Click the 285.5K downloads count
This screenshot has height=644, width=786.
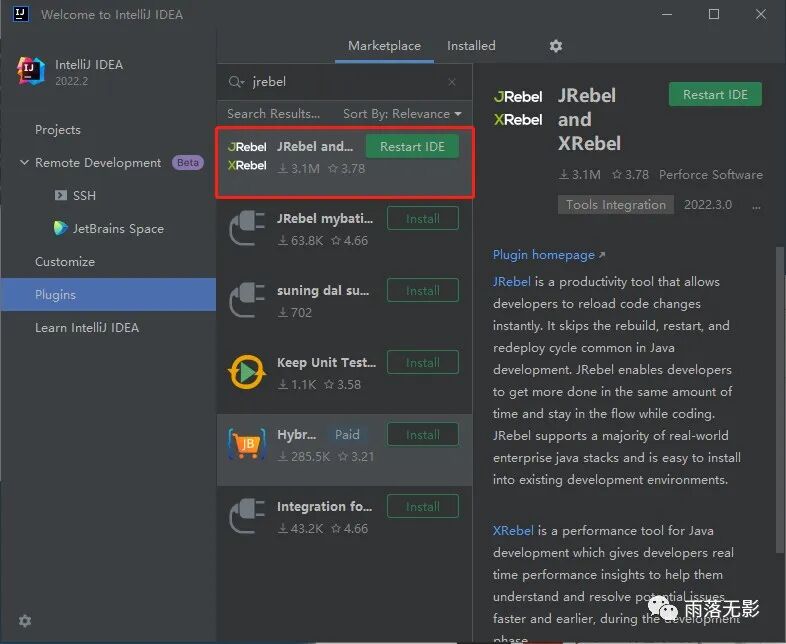coord(304,457)
